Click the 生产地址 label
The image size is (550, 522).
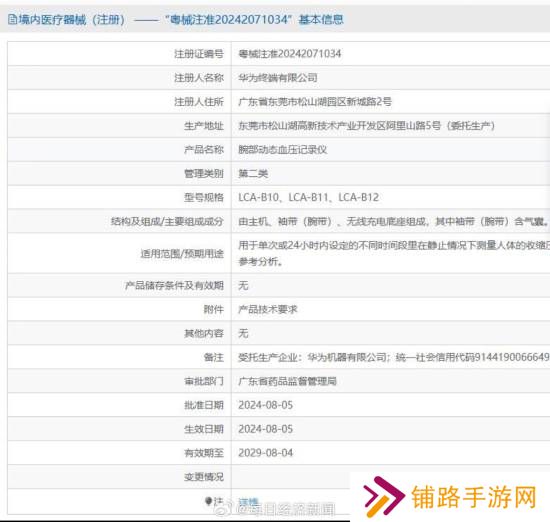(204, 126)
